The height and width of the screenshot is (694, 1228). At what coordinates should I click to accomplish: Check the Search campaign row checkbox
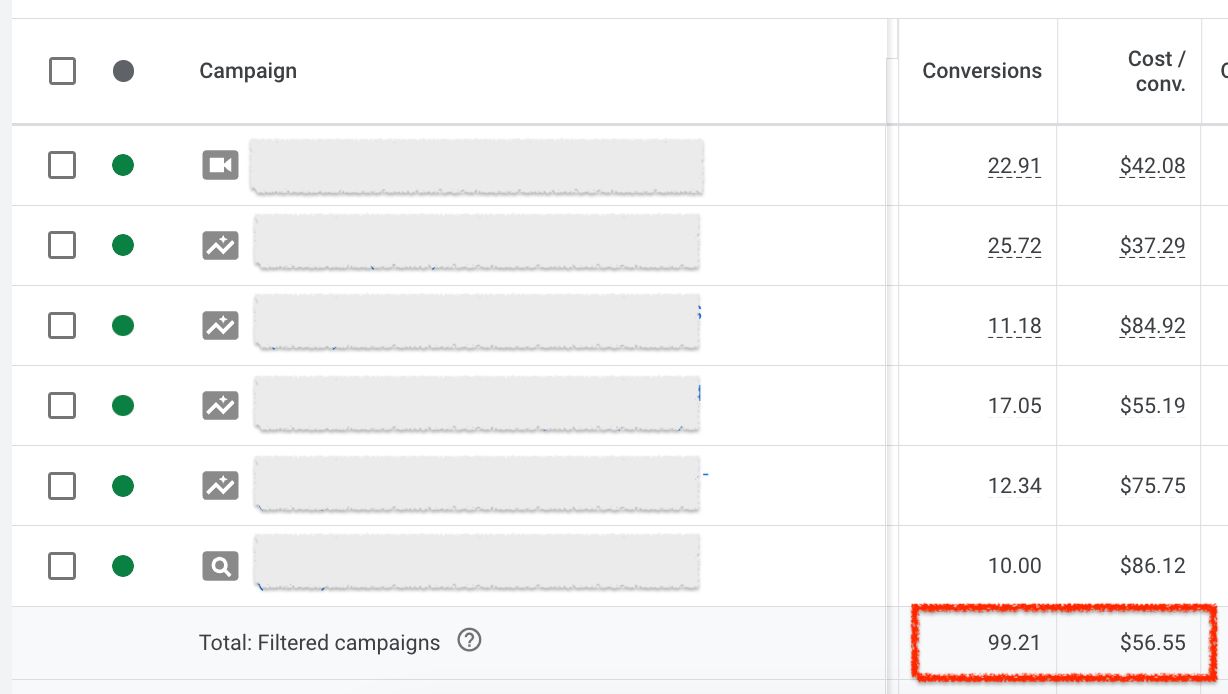[62, 565]
